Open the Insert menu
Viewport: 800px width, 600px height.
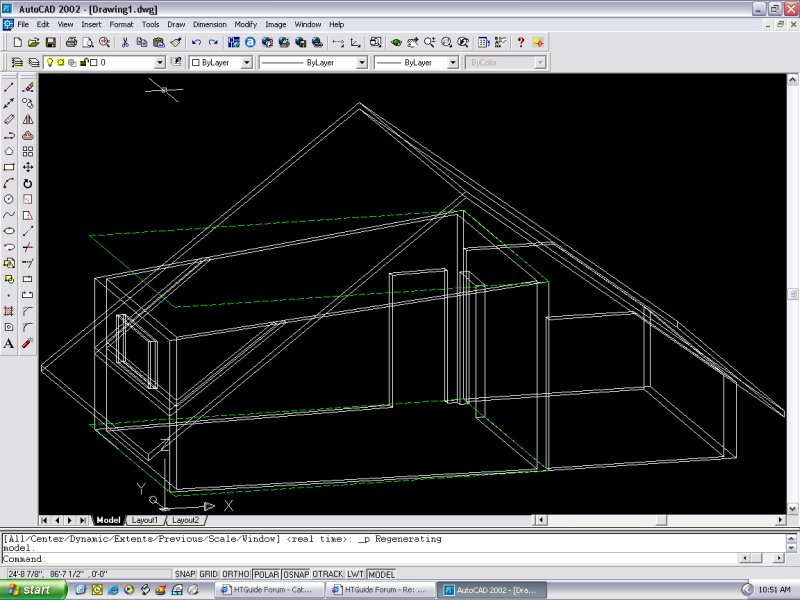coord(91,24)
